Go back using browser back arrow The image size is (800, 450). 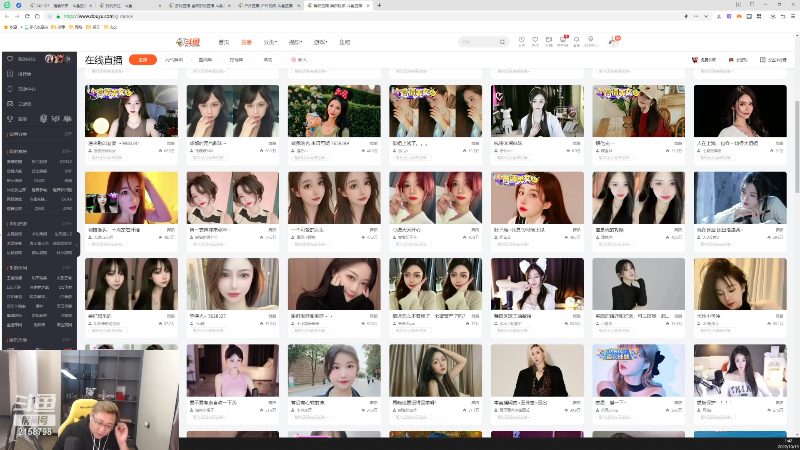(x=7, y=16)
